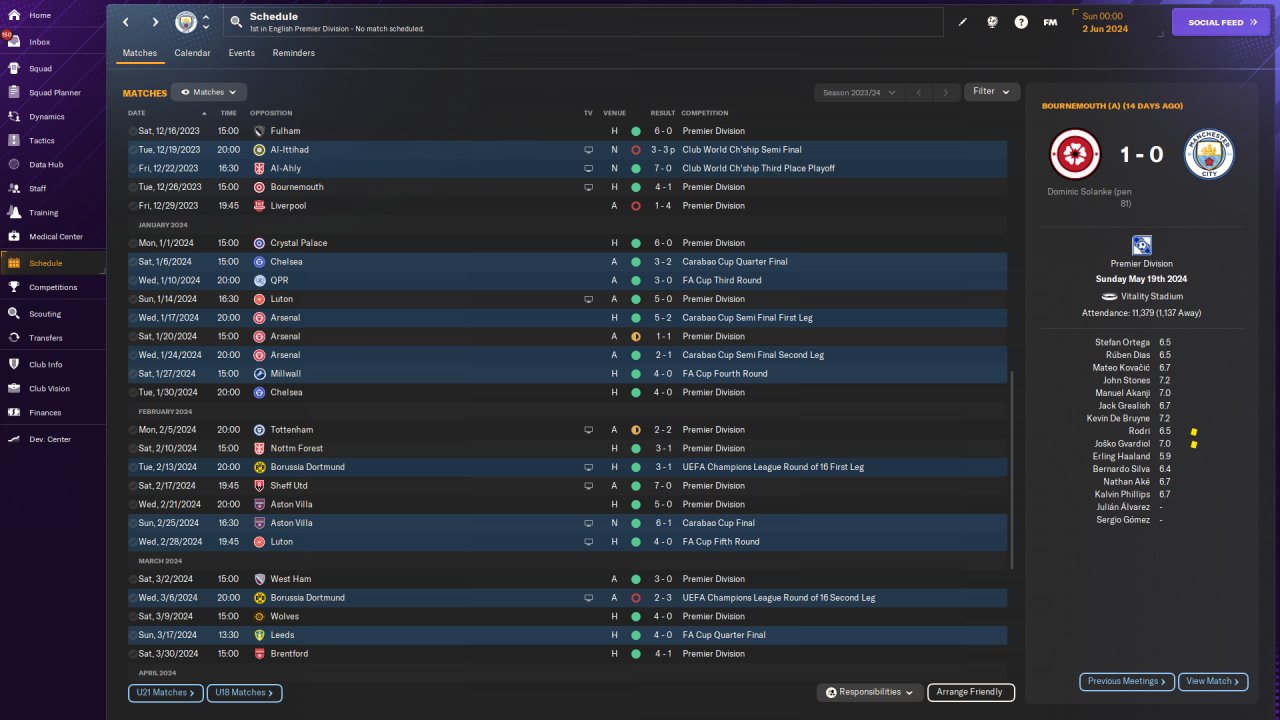The image size is (1280, 720).
Task: Click Erling Haaland in the ratings list
Action: pyautogui.click(x=1123, y=456)
